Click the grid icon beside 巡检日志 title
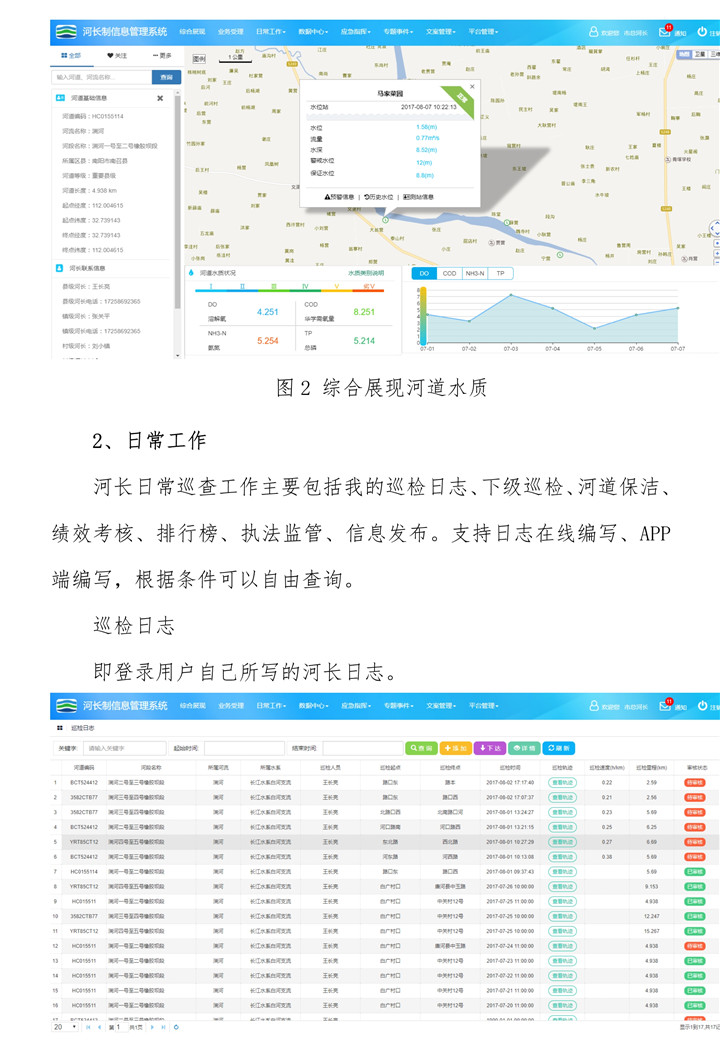The image size is (720, 1058). point(59,728)
